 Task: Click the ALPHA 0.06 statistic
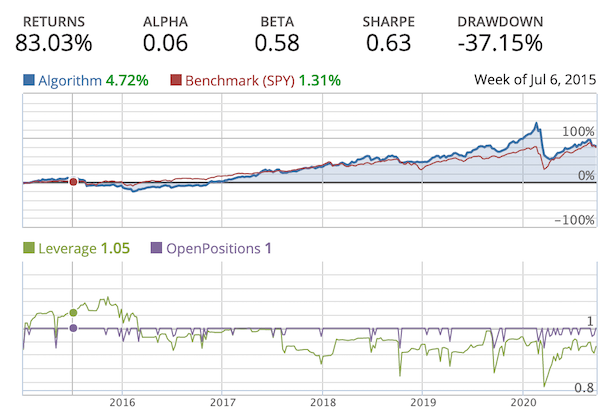pos(164,35)
